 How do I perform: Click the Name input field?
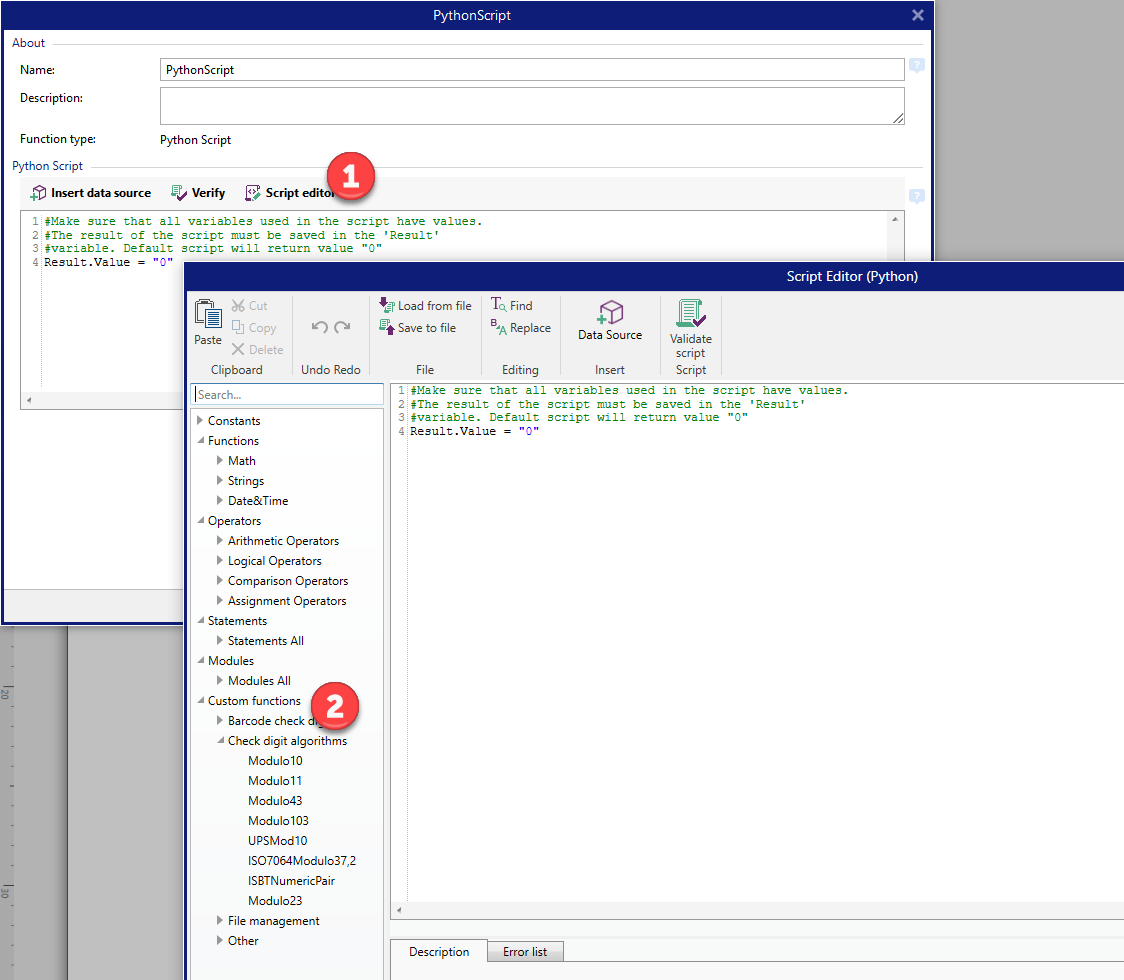[532, 70]
